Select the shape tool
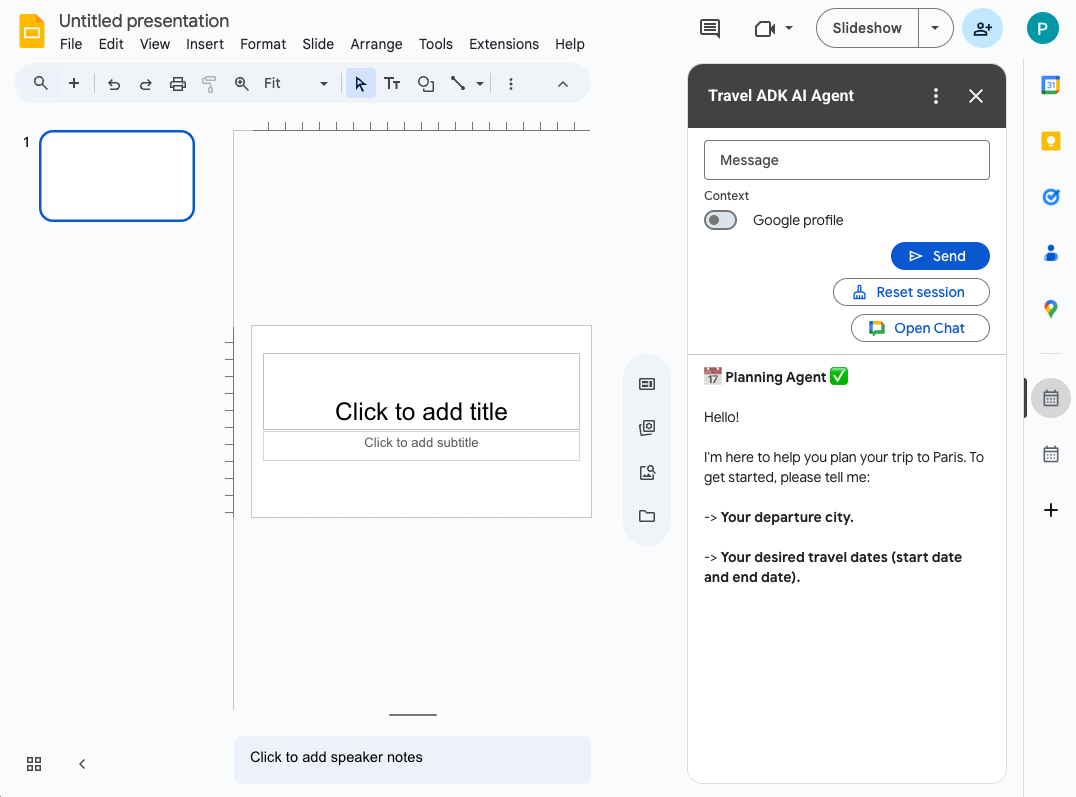This screenshot has width=1076, height=797. tap(425, 83)
